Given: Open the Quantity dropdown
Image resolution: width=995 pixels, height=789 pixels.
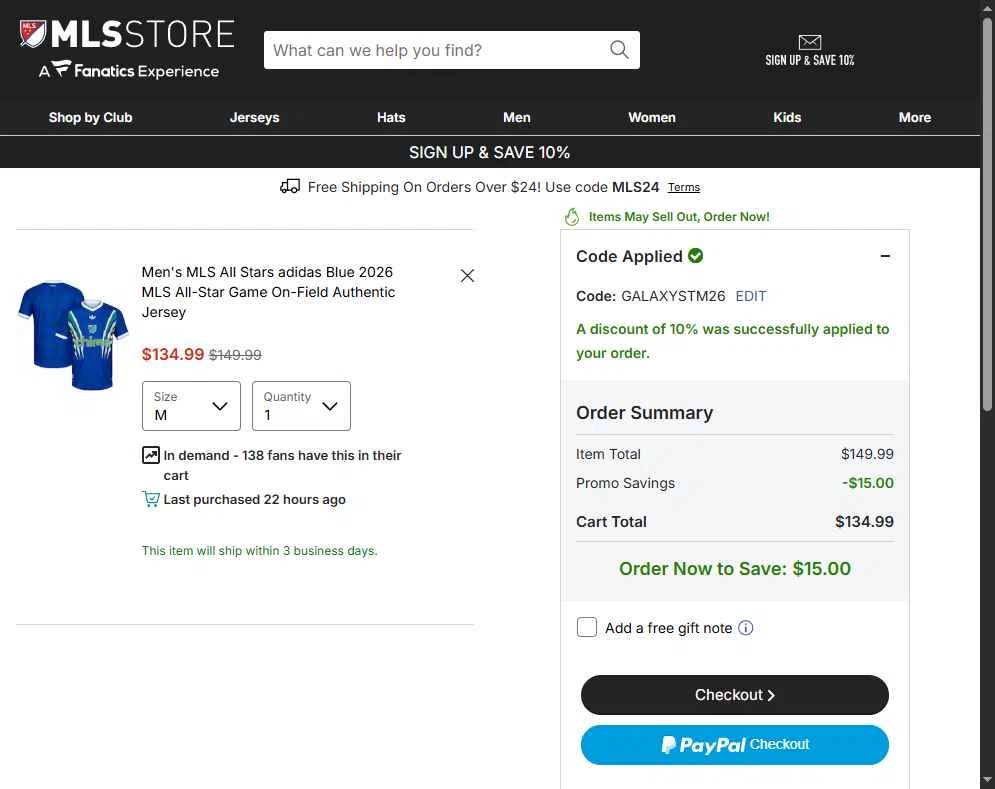Looking at the screenshot, I should (x=301, y=406).
